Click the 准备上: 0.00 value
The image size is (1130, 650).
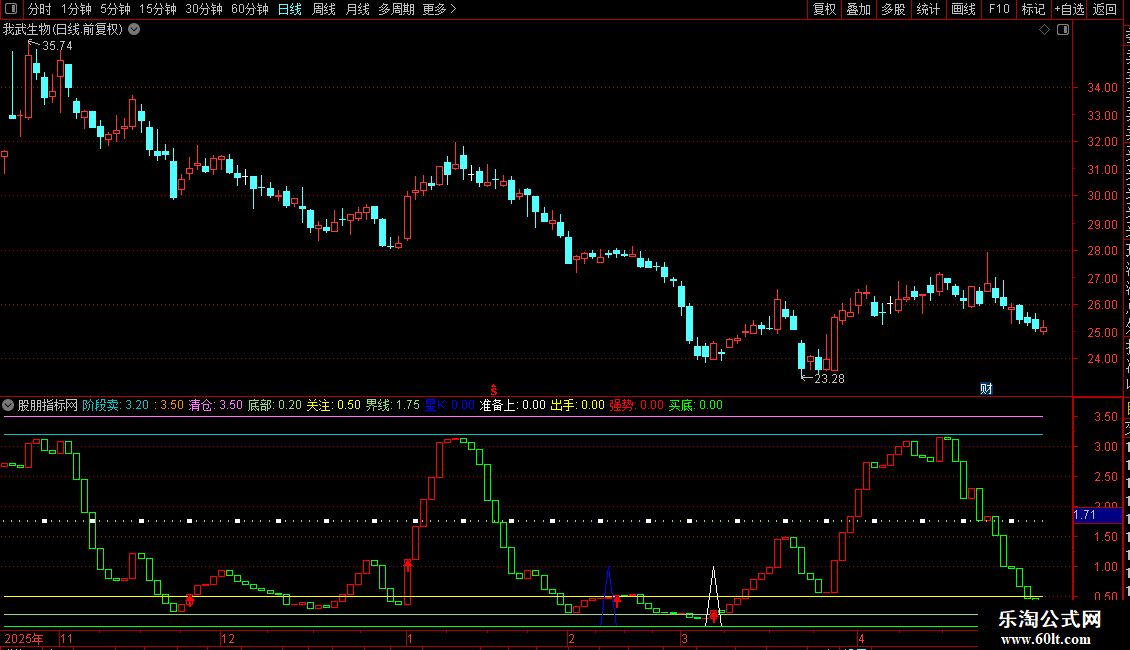[x=512, y=405]
